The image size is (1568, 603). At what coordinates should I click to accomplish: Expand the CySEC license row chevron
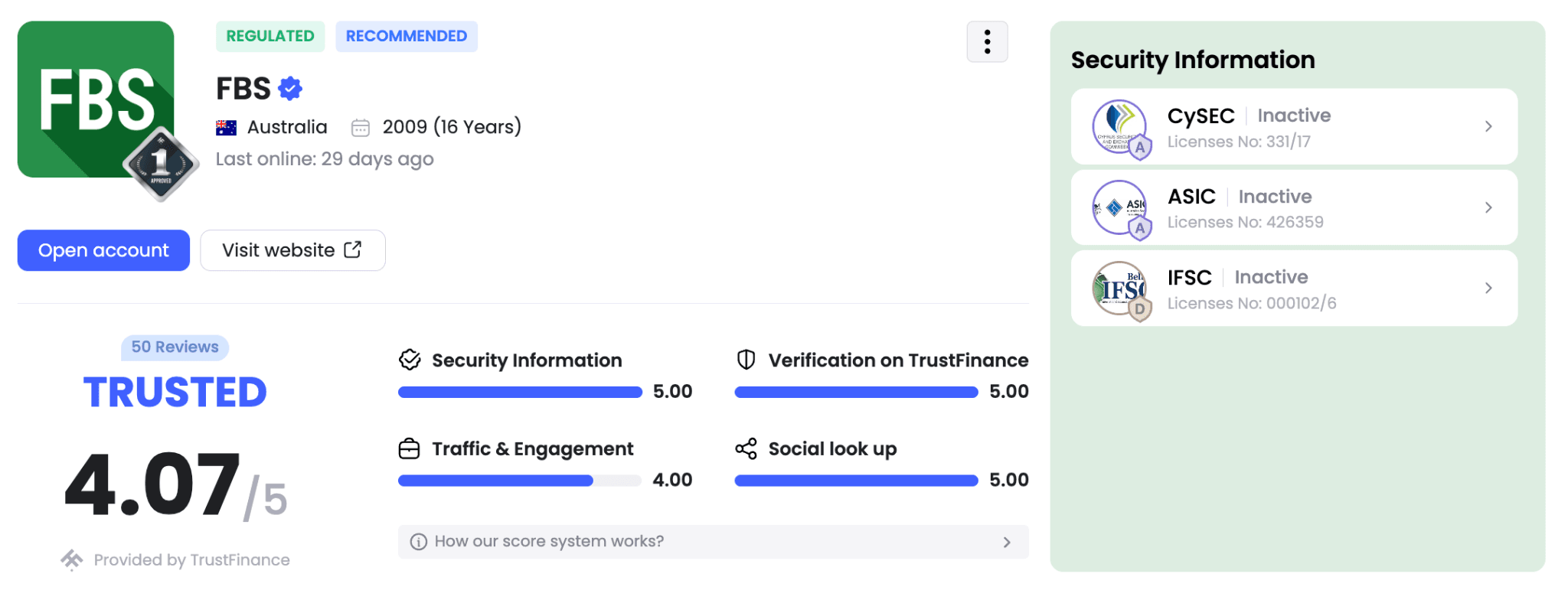[1488, 126]
